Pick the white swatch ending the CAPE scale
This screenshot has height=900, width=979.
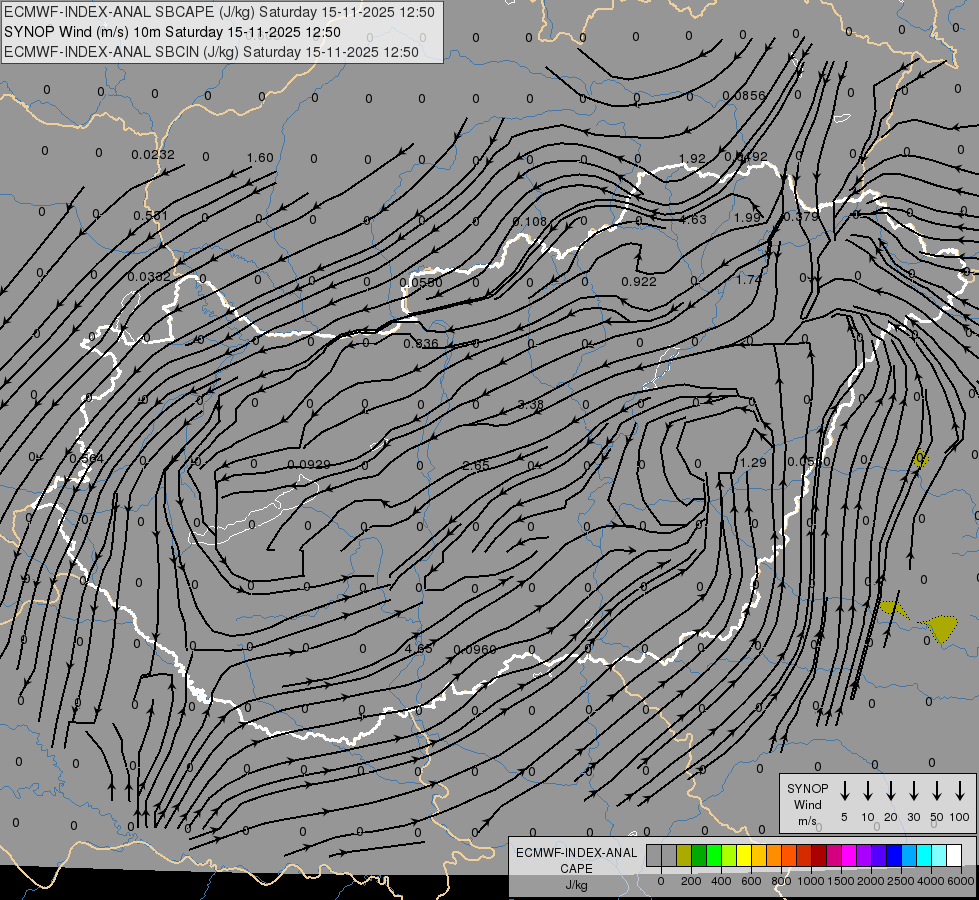coord(953,856)
